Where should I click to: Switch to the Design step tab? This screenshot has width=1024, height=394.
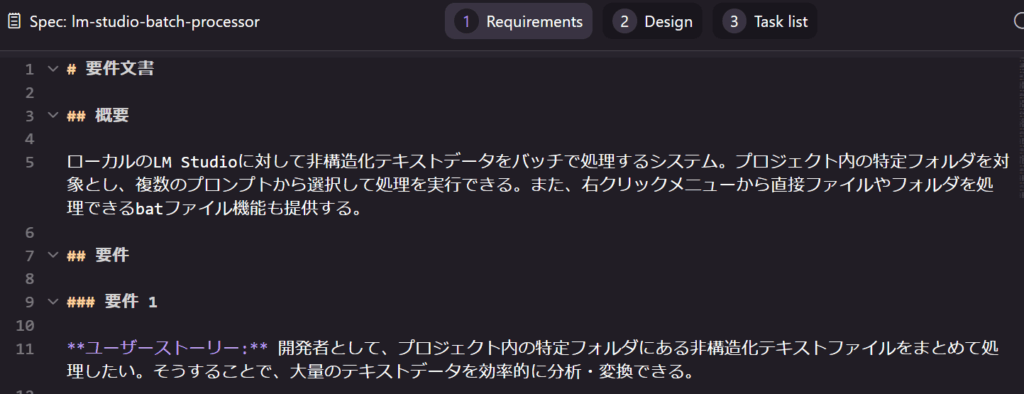point(652,22)
